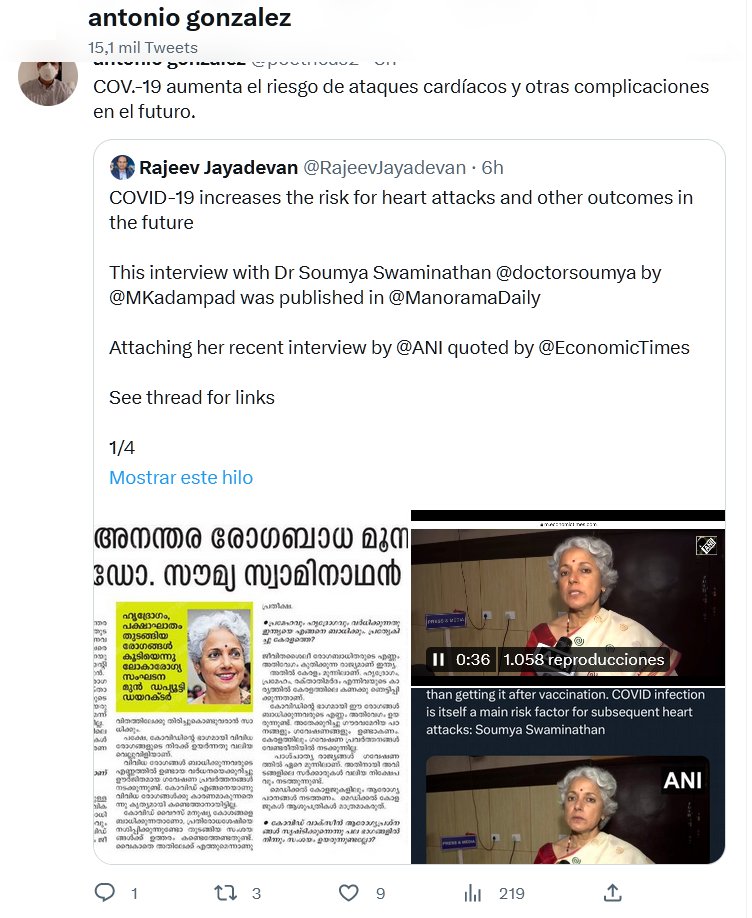Open Rajeev Jayadevan's small avatar

(x=122, y=167)
